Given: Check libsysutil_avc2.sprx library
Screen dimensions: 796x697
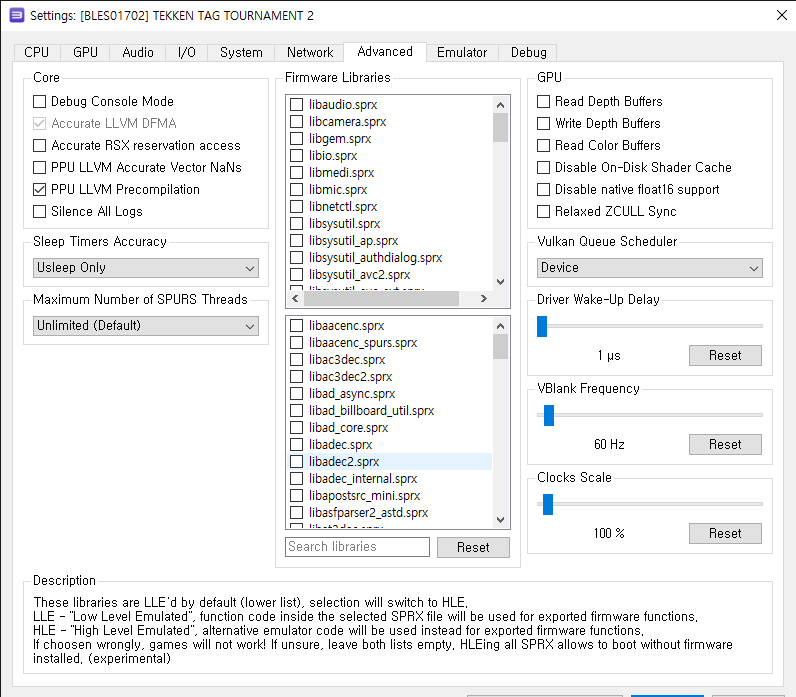Looking at the screenshot, I should pyautogui.click(x=296, y=275).
